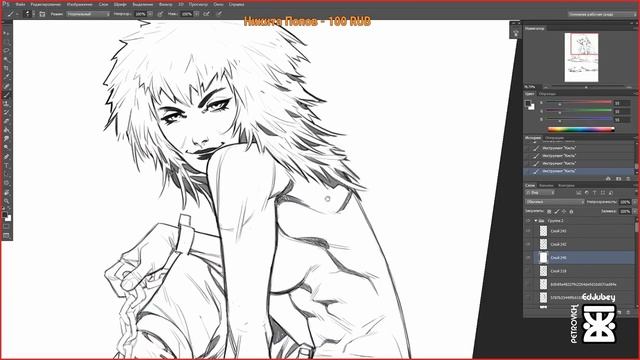This screenshot has height=360, width=640.
Task: Filter layers by adjustment layers icon
Action: click(x=587, y=193)
